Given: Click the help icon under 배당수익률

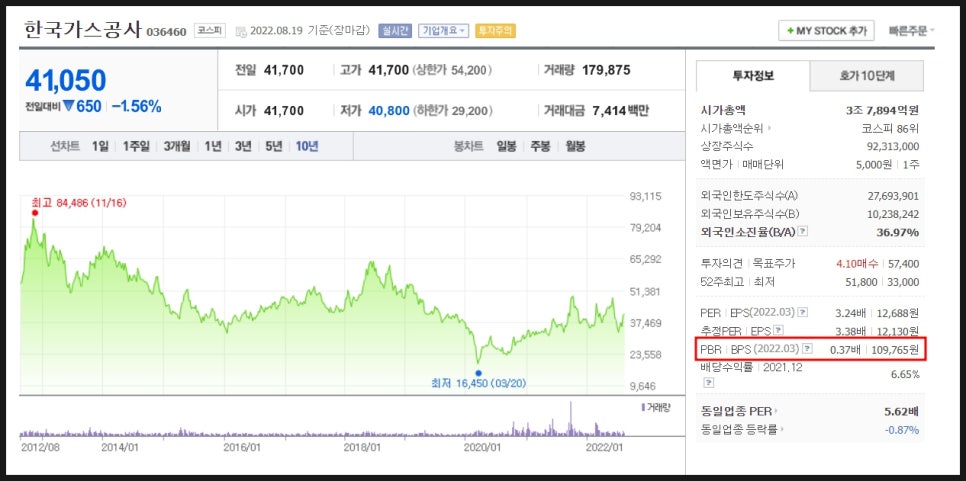Looking at the screenshot, I should (709, 382).
